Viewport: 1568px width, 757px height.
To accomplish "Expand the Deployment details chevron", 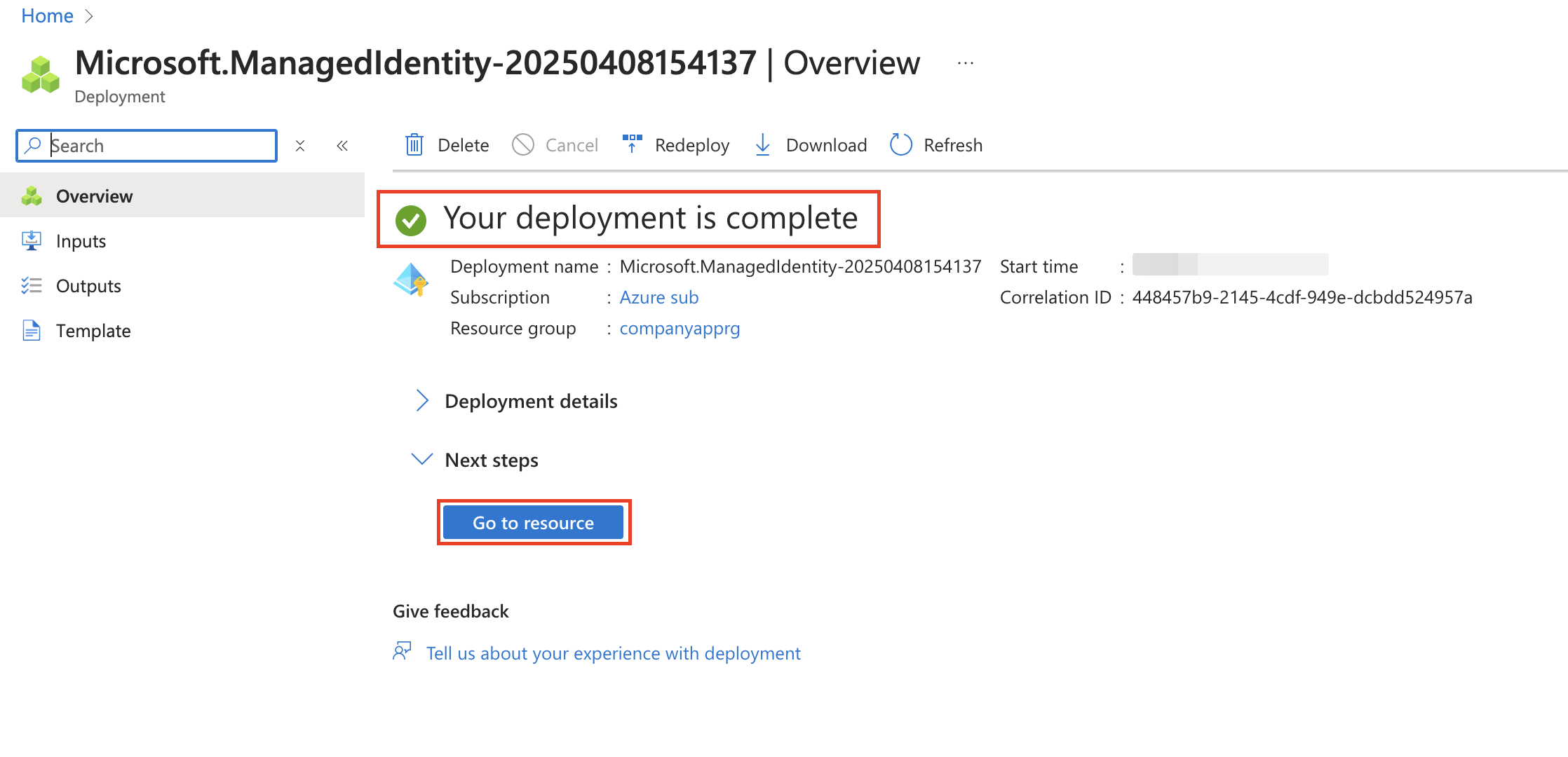I will click(421, 401).
